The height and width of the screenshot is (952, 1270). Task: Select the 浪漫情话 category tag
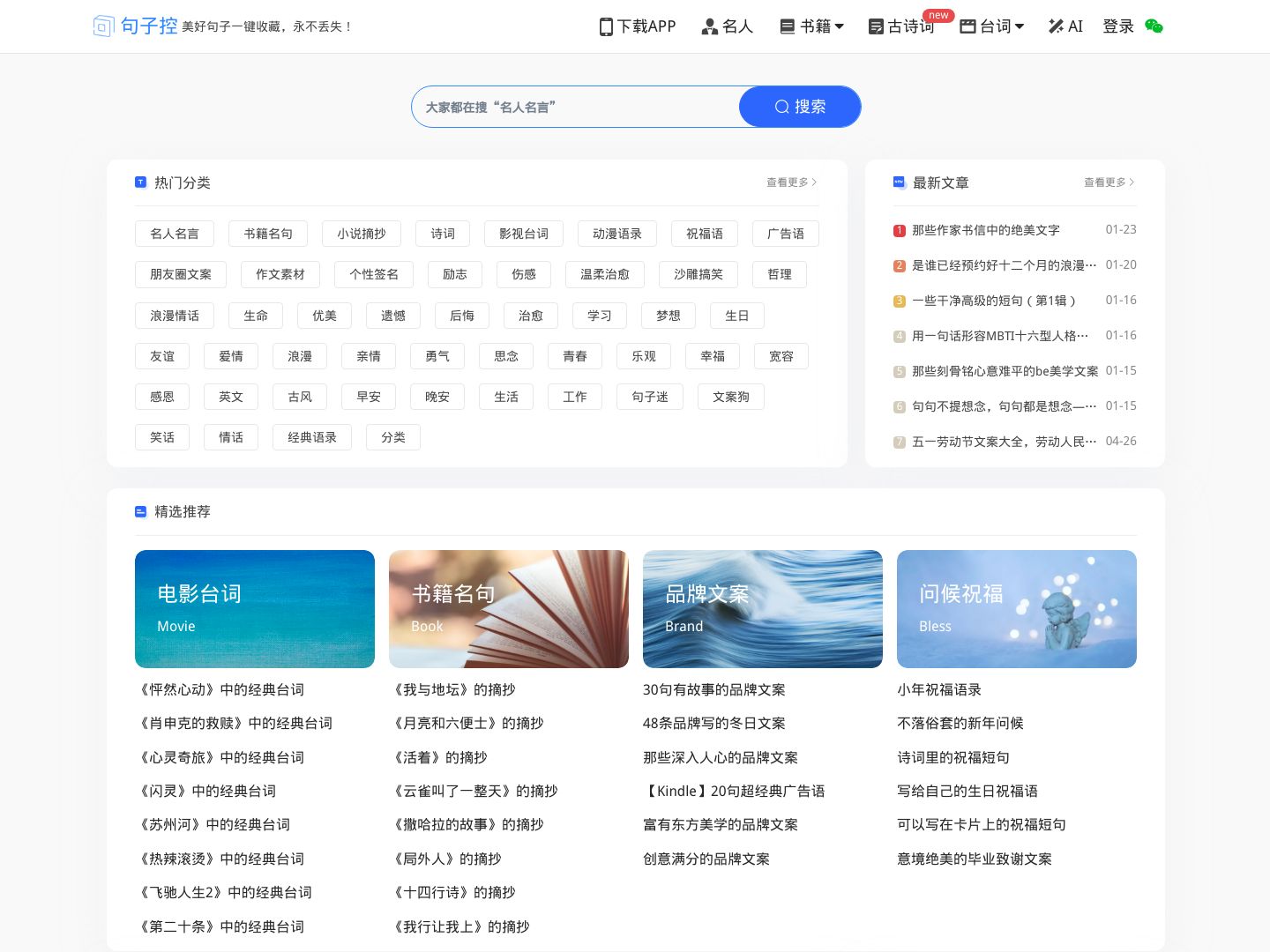click(175, 316)
